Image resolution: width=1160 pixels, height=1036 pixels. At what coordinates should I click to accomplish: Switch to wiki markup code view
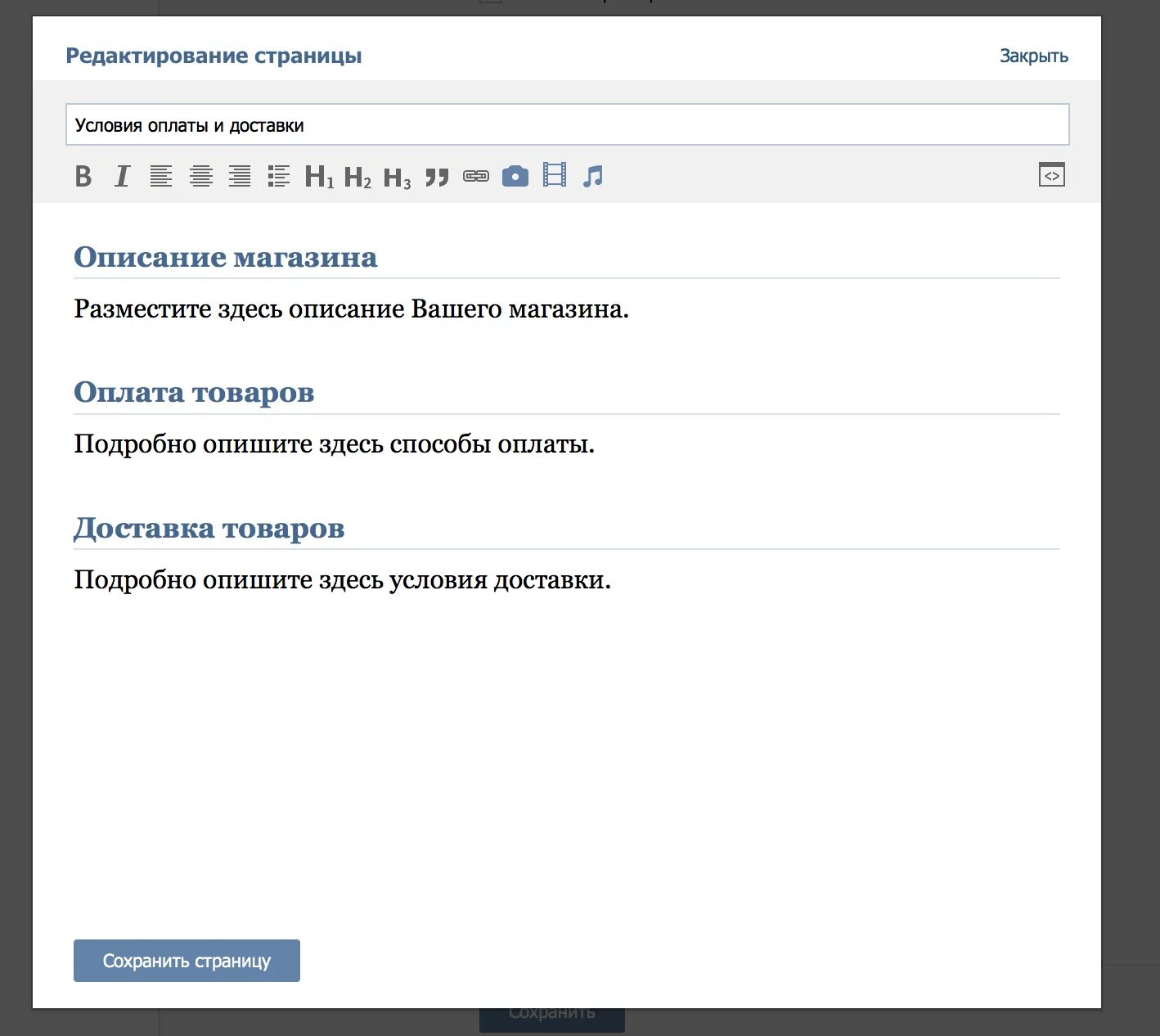click(1052, 175)
